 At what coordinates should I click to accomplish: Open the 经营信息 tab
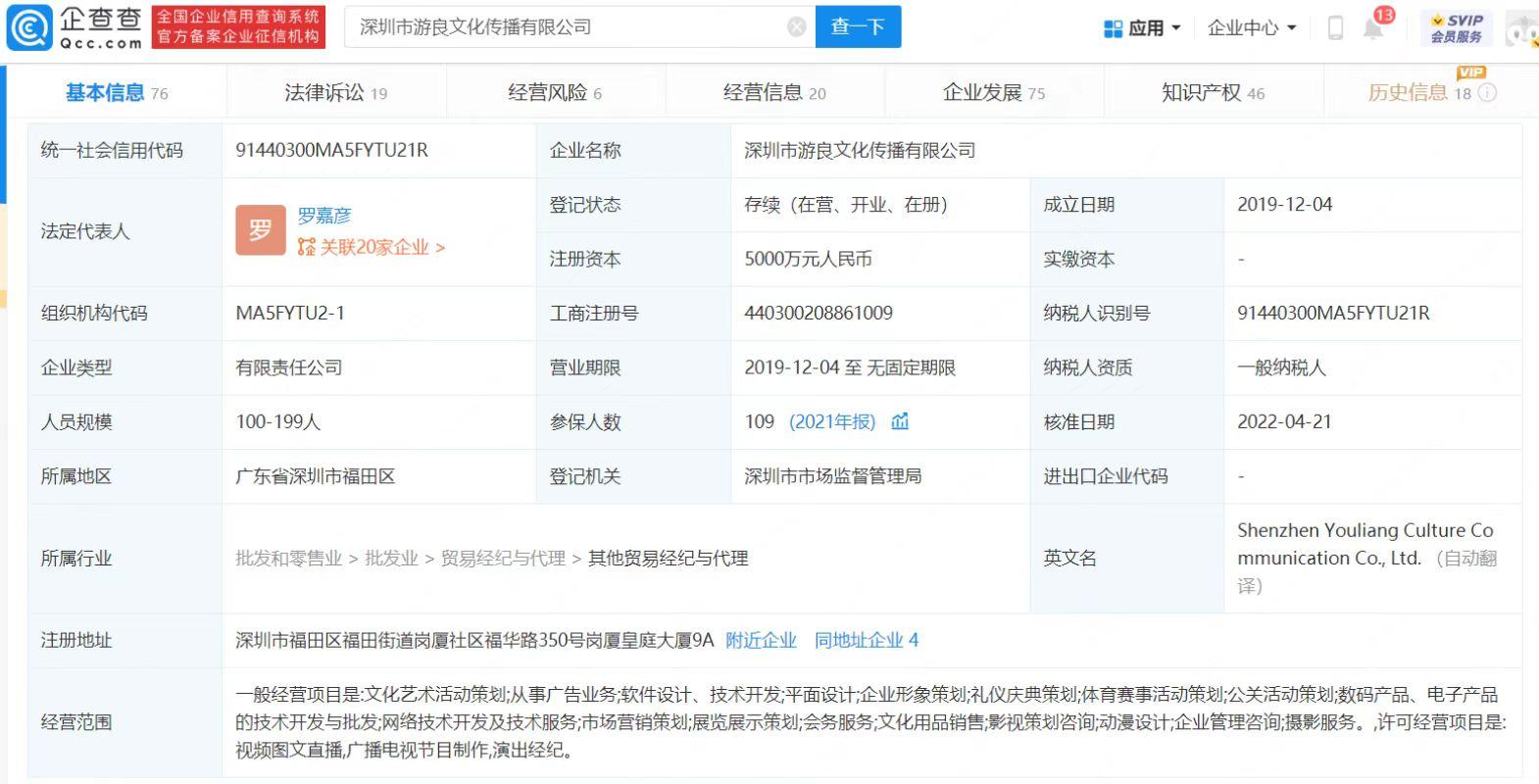click(x=774, y=93)
